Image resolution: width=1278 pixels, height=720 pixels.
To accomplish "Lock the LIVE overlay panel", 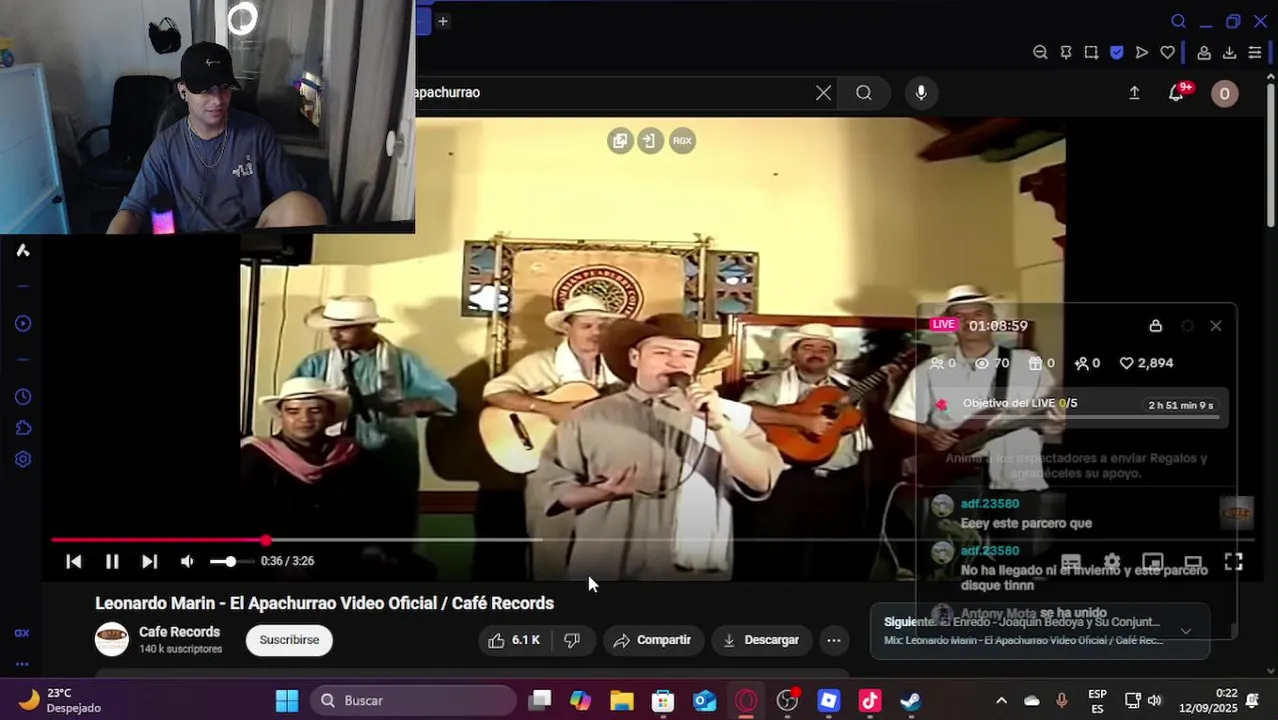I will click(1156, 326).
